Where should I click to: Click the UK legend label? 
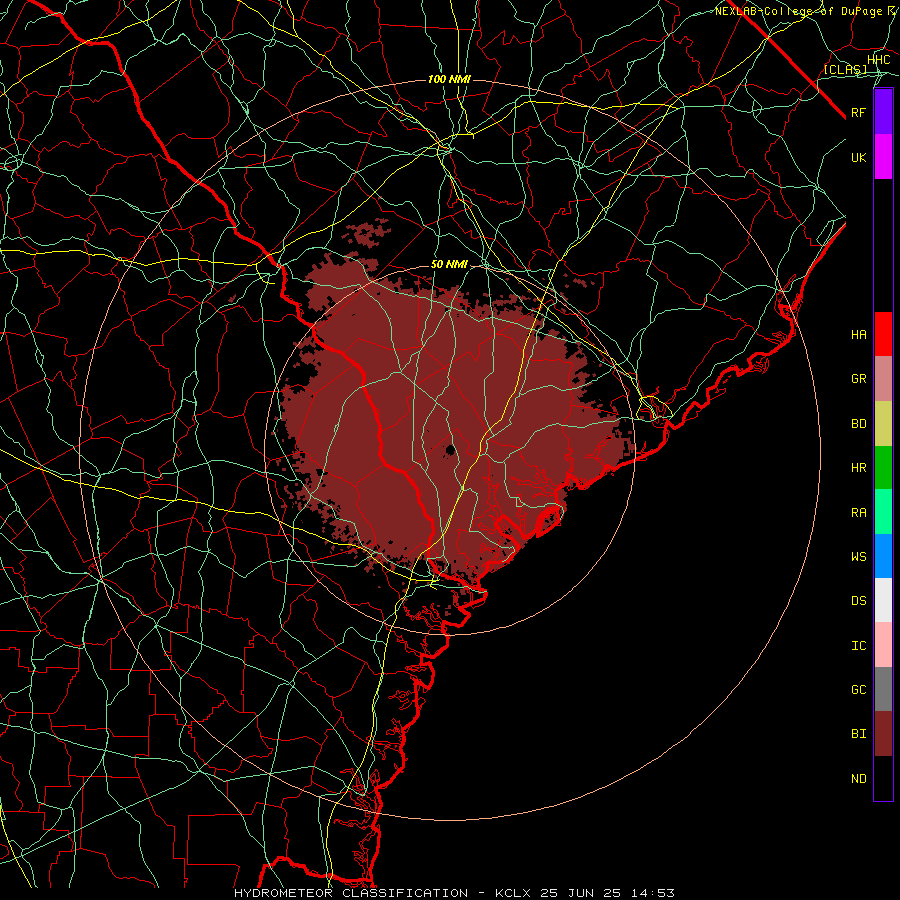(859, 157)
